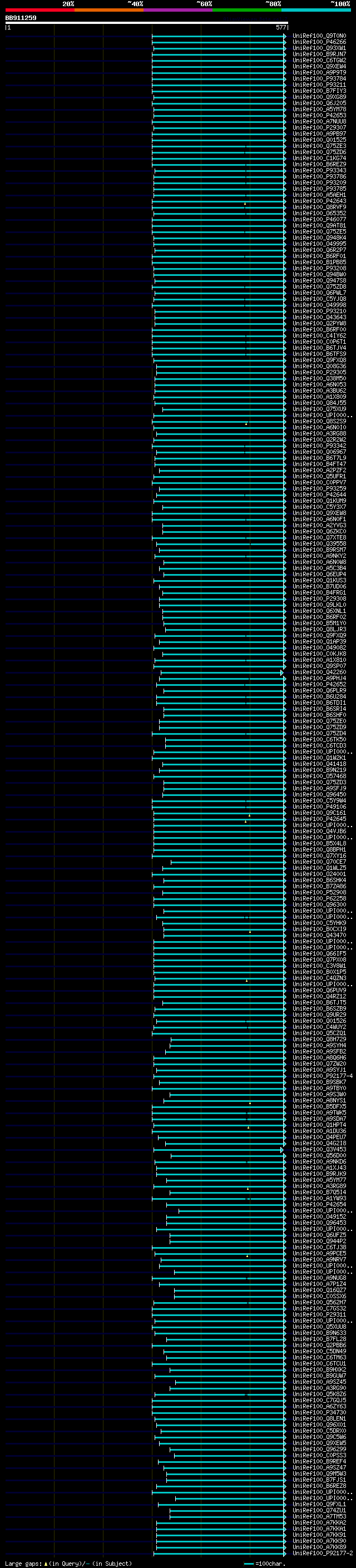Open the UniRef100_C6TGW2 hit

tap(319, 60)
